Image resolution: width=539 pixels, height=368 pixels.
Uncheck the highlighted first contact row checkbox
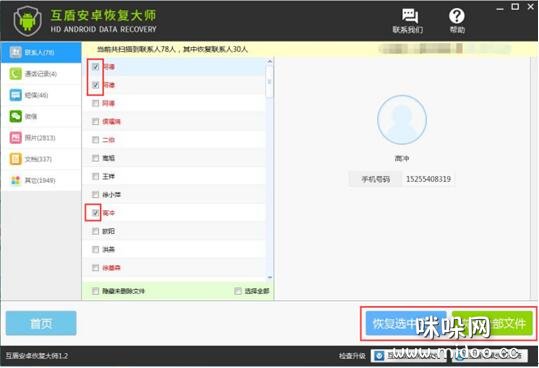pyautogui.click(x=96, y=67)
